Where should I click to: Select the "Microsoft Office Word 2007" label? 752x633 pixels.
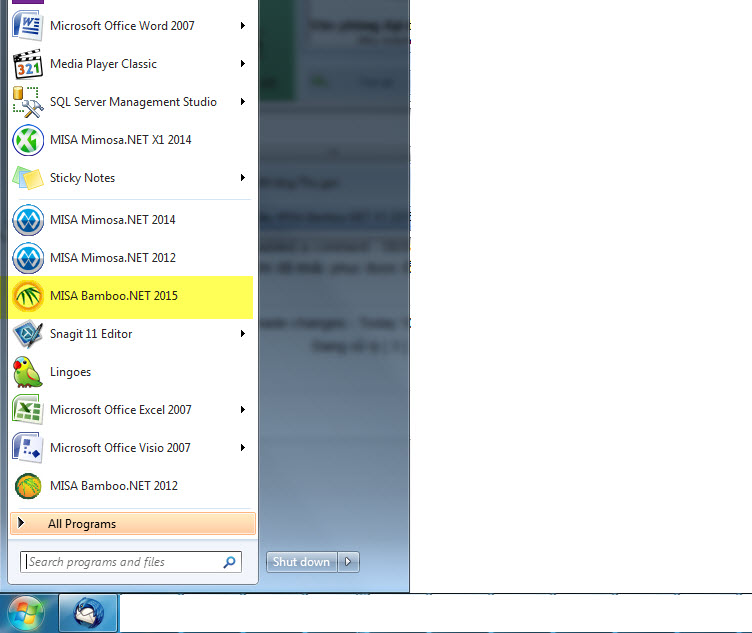122,26
